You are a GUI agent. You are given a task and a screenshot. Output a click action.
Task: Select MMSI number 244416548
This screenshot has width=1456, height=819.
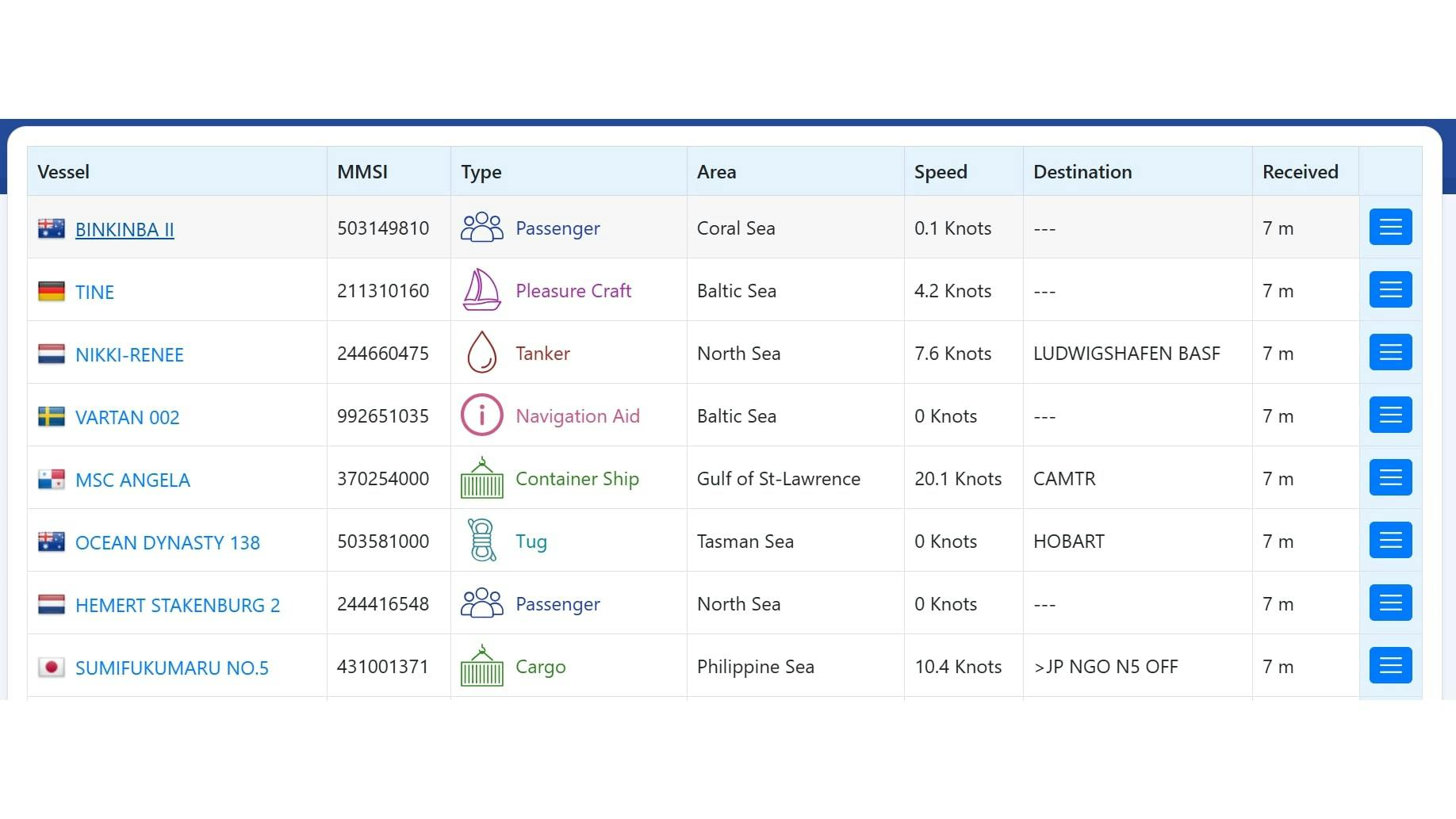[x=383, y=604]
